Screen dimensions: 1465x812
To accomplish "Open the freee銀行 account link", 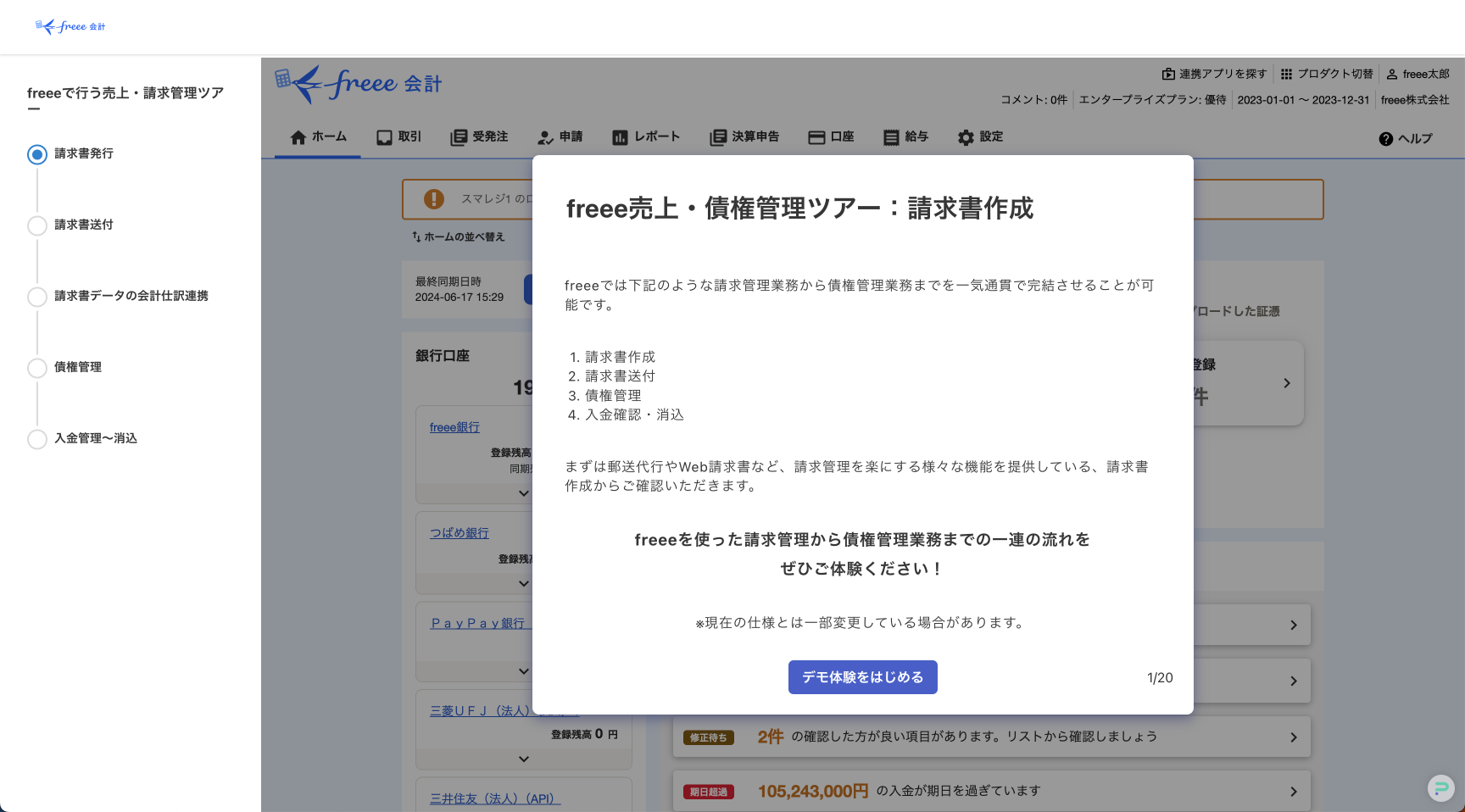I will [x=454, y=427].
